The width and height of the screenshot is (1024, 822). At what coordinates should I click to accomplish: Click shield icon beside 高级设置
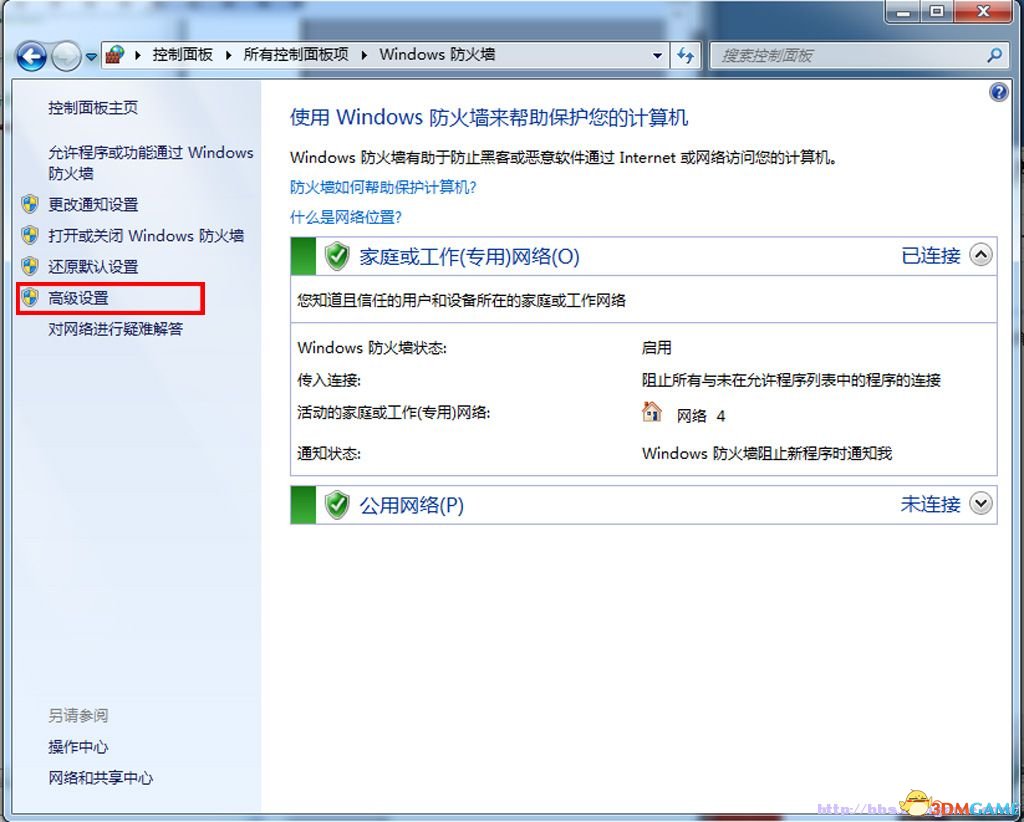pyautogui.click(x=30, y=298)
